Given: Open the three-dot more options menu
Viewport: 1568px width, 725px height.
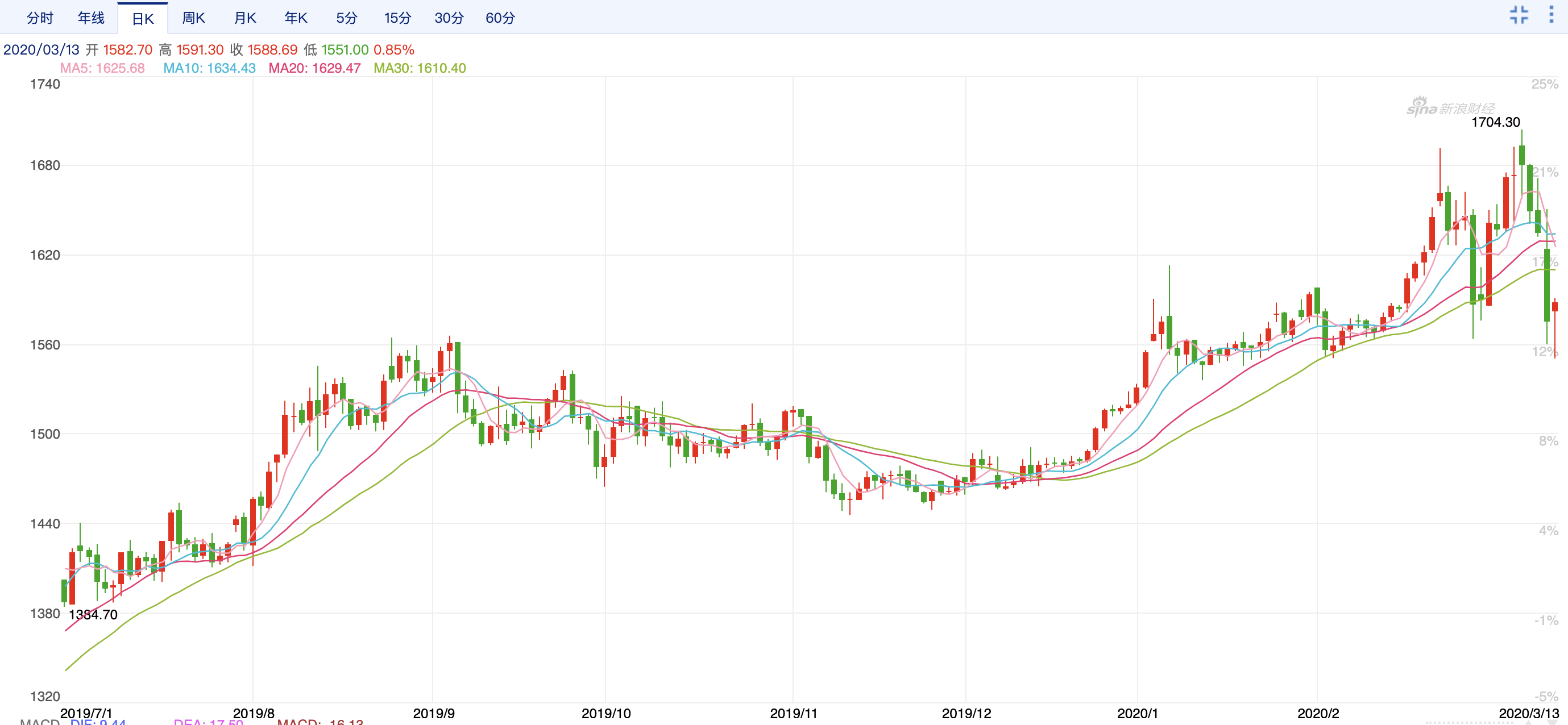Looking at the screenshot, I should (1551, 15).
